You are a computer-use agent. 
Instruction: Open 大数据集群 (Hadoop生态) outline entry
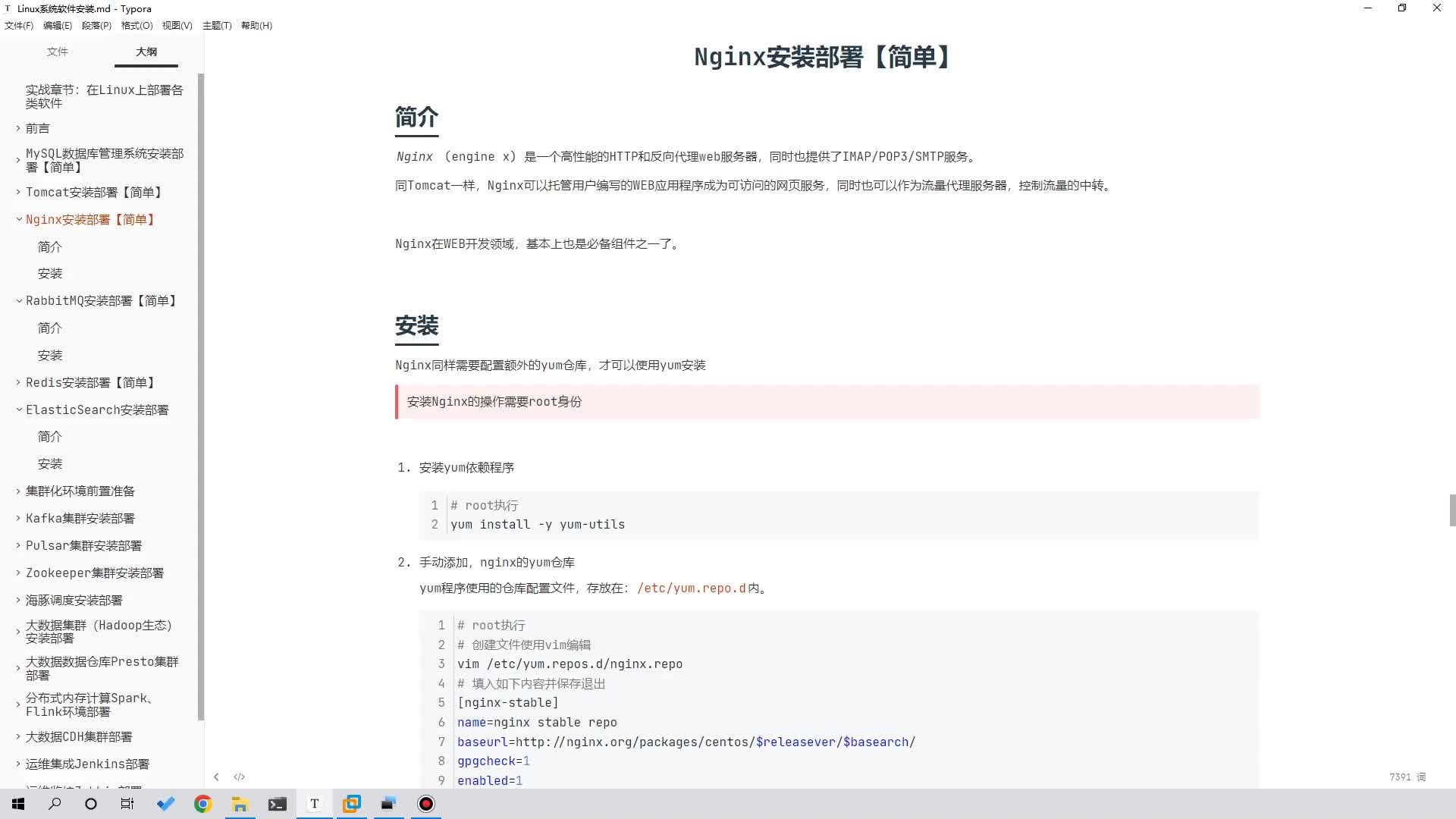coord(99,632)
